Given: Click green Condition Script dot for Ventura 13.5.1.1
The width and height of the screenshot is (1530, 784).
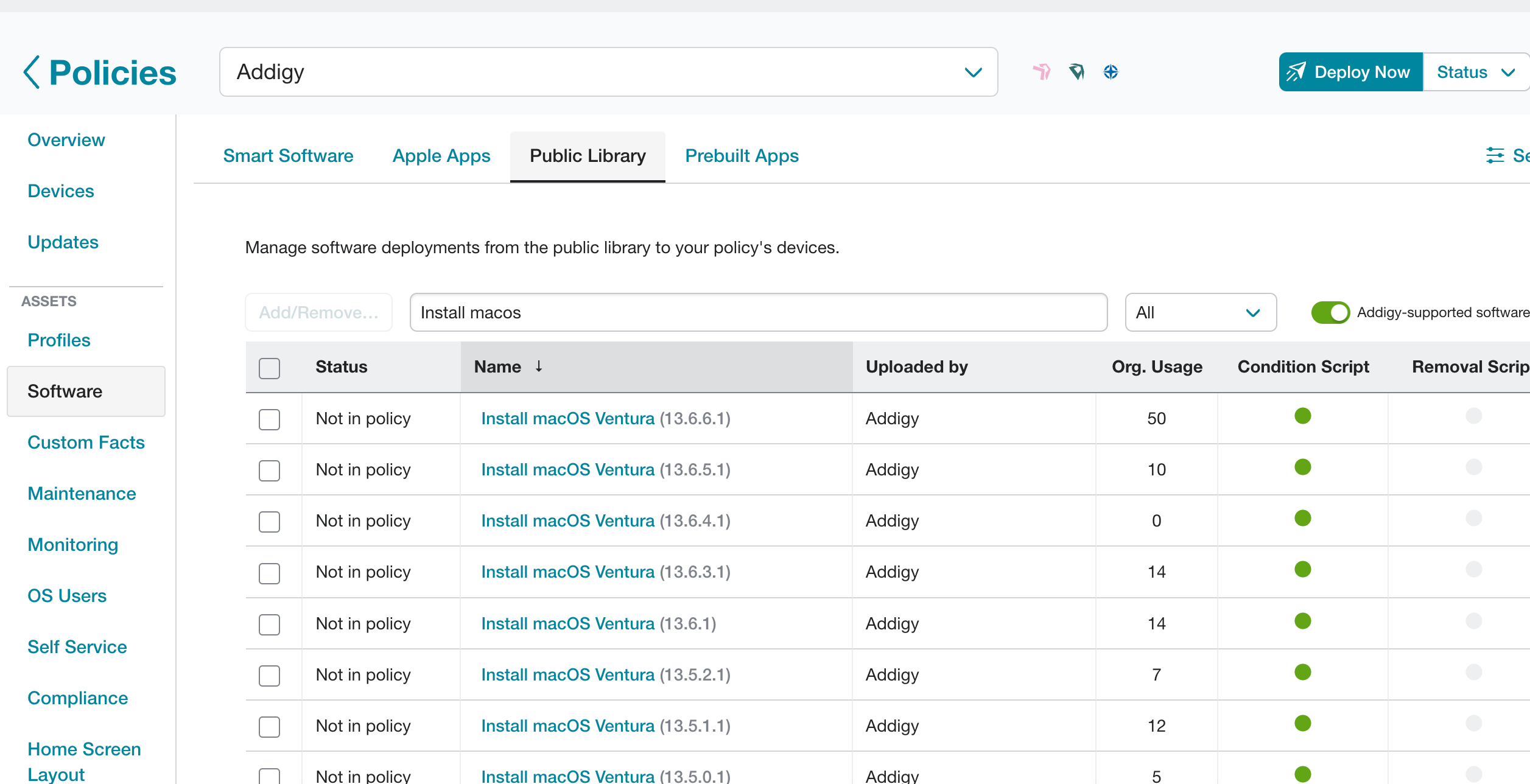Looking at the screenshot, I should point(1303,723).
